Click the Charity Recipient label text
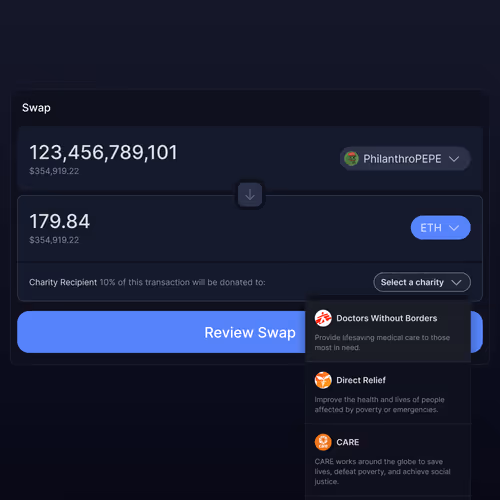The image size is (500, 500). [63, 282]
